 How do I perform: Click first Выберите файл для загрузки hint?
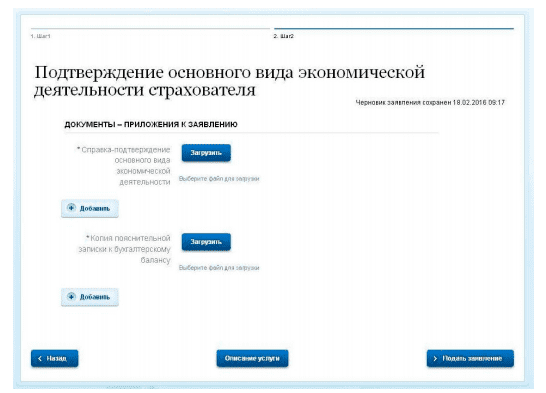(219, 179)
